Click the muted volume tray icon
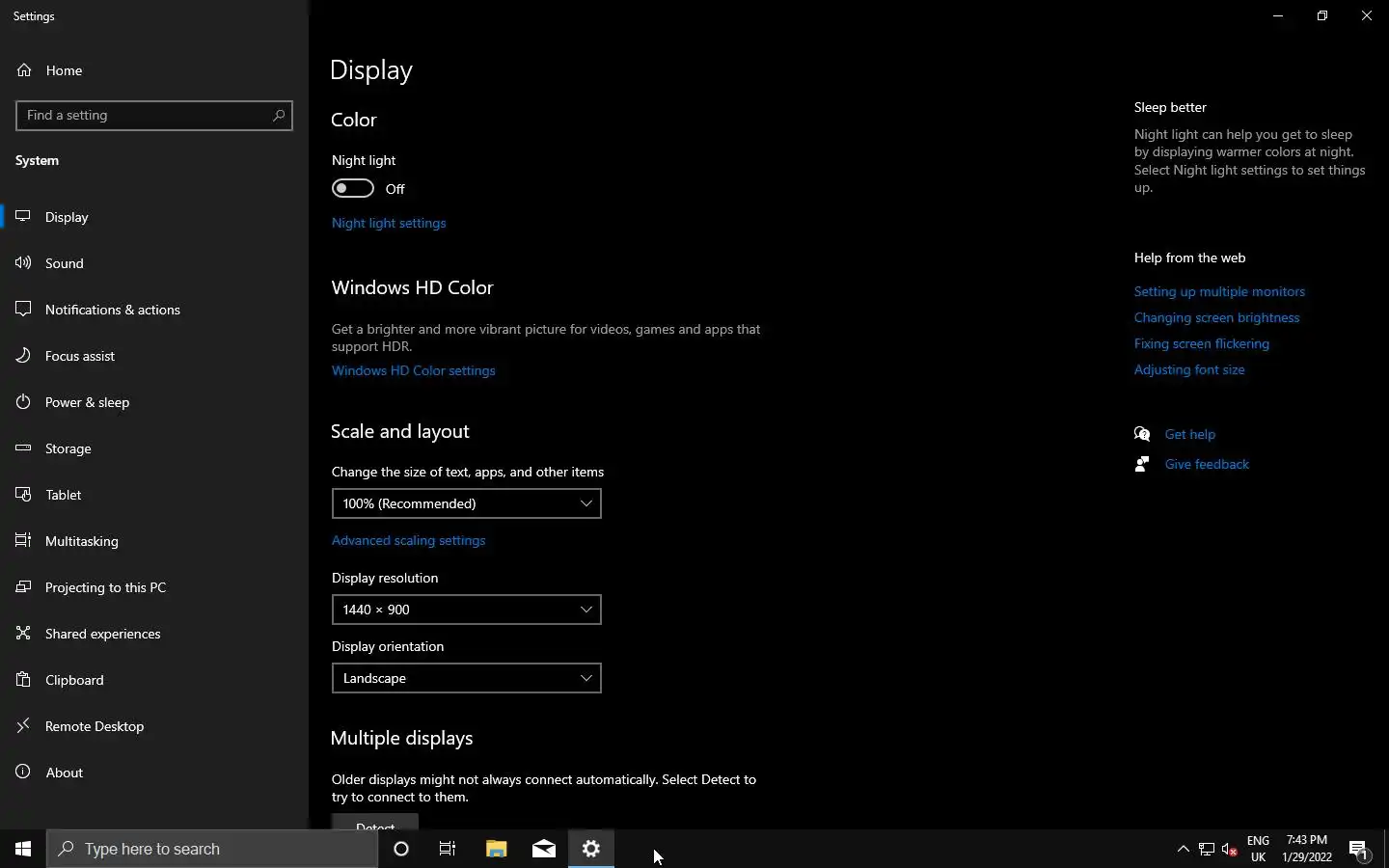1389x868 pixels. [1230, 849]
